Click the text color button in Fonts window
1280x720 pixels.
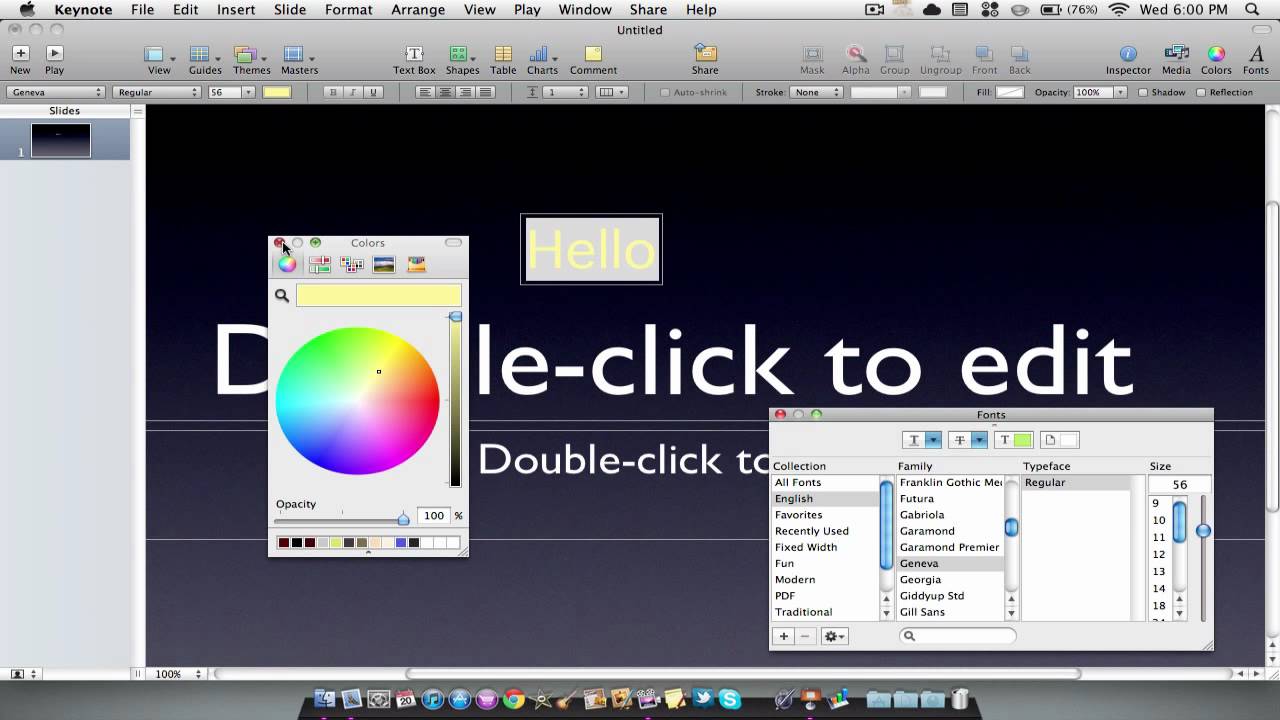pos(1012,440)
